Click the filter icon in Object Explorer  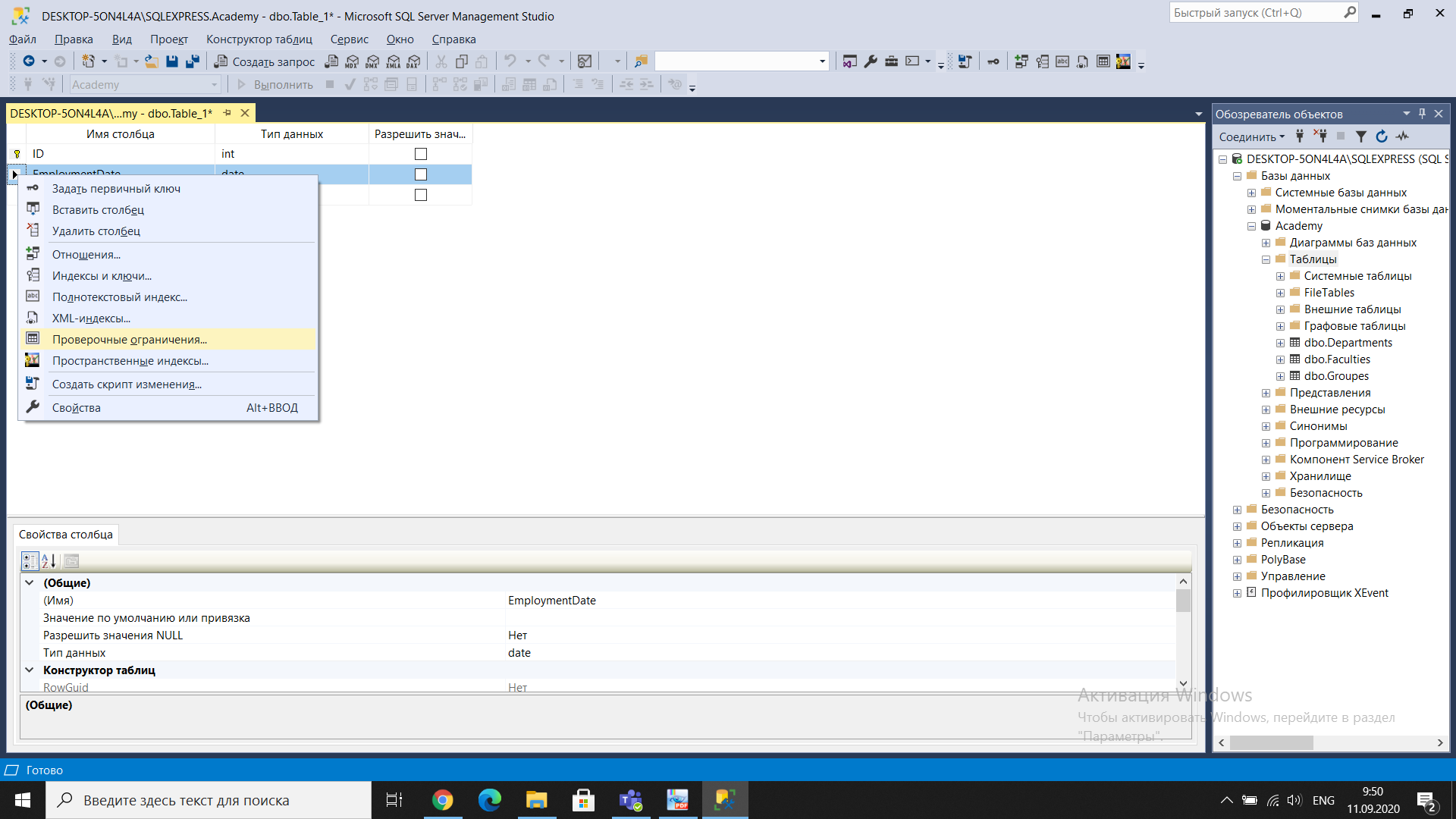pos(1361,136)
